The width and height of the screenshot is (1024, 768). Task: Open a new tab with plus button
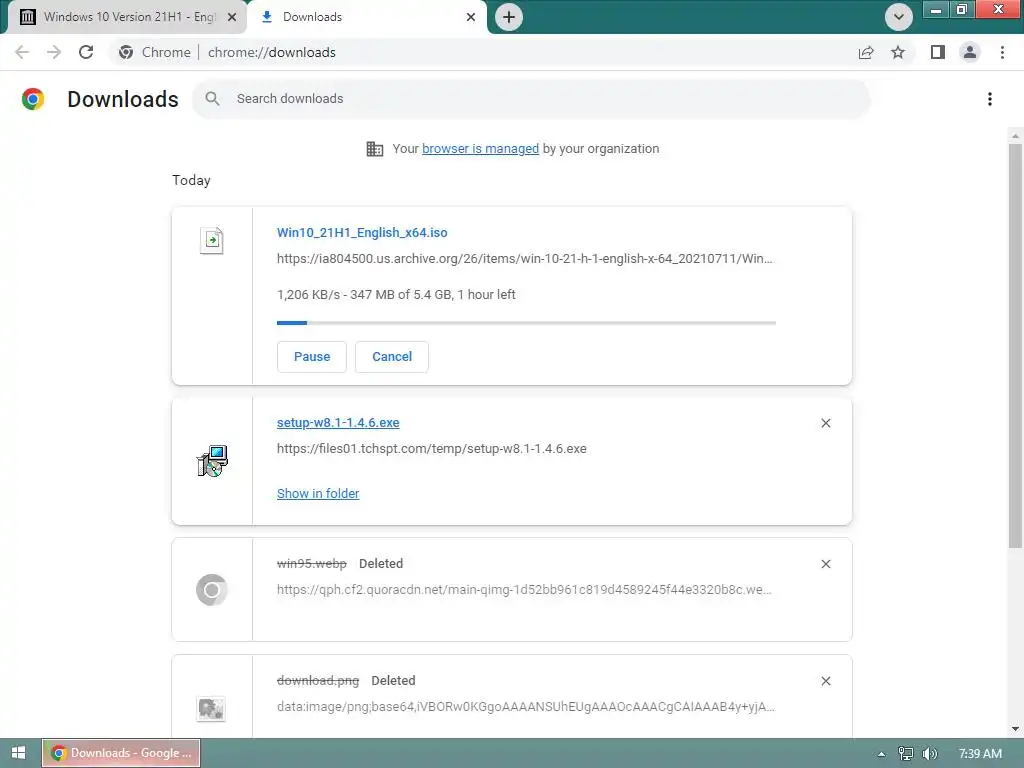point(509,17)
